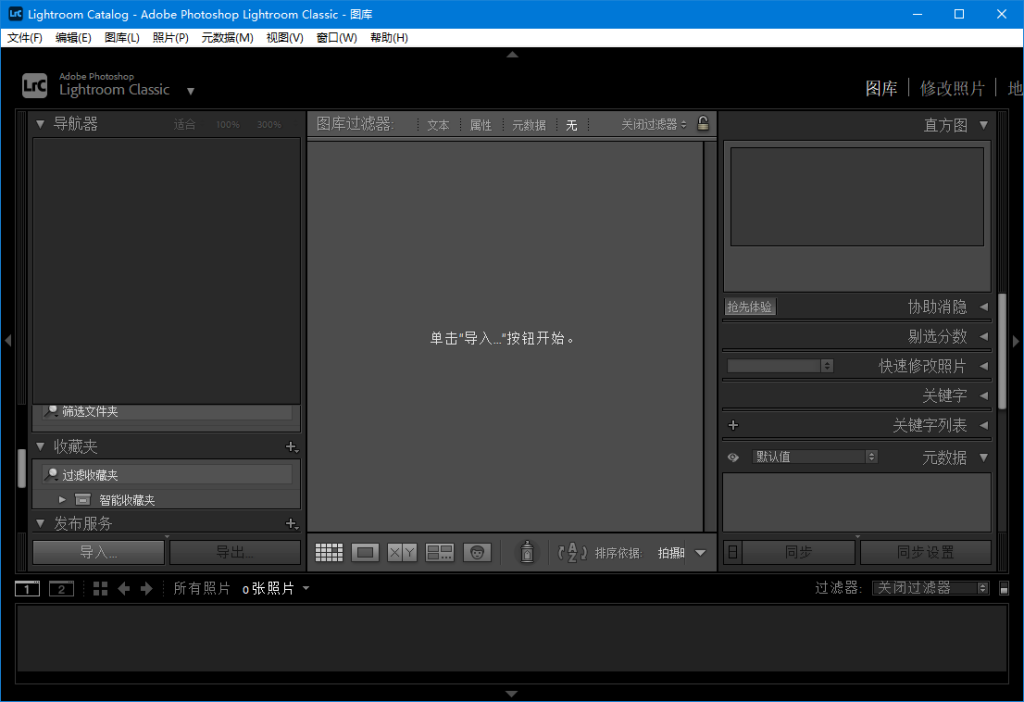Open the 默认值 metadata preset dropdown
Image resolution: width=1024 pixels, height=702 pixels.
814,457
